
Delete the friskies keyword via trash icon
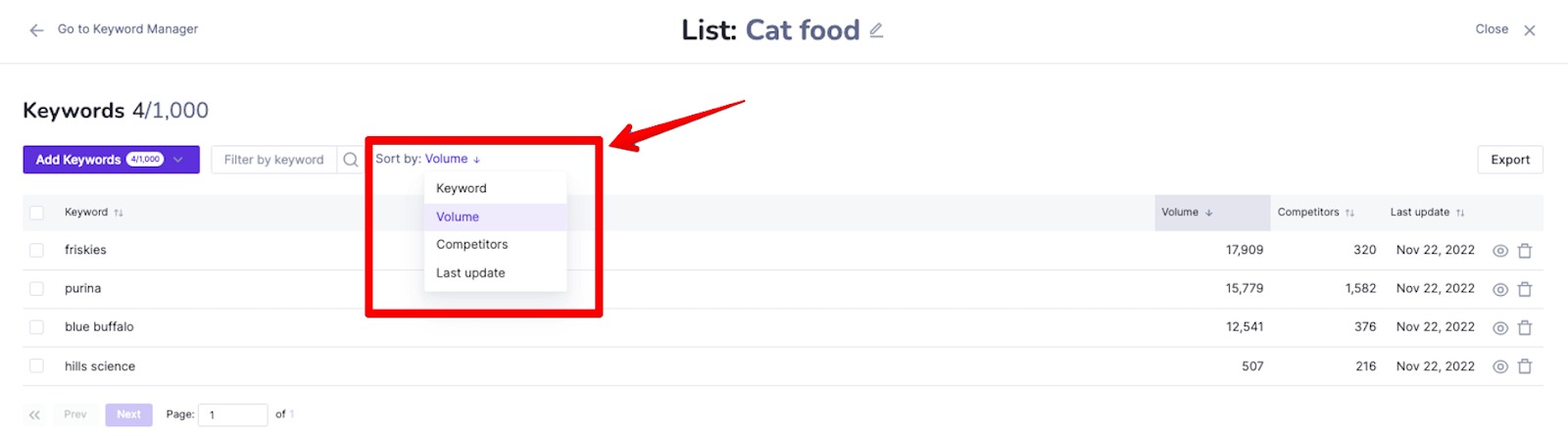pos(1525,251)
